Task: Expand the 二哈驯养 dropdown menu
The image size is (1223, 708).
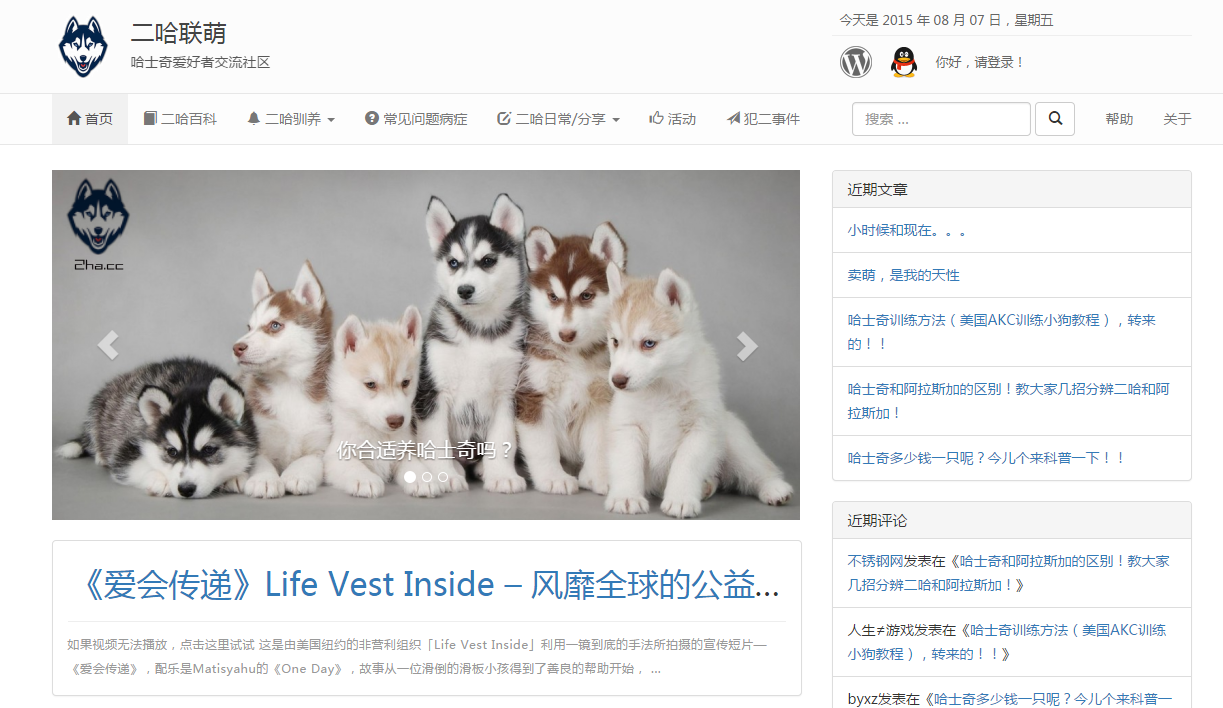Action: (x=291, y=119)
